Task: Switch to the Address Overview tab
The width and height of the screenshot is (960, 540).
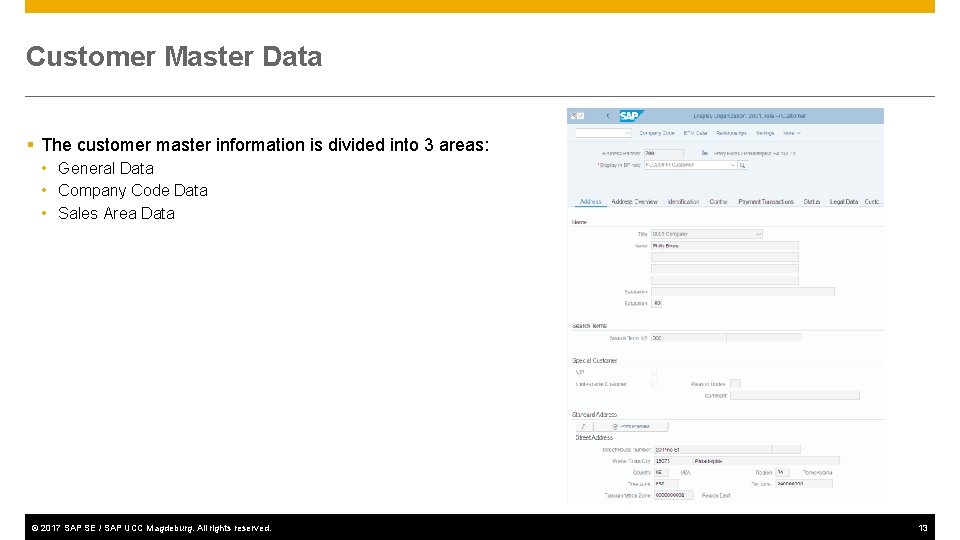Action: tap(634, 201)
